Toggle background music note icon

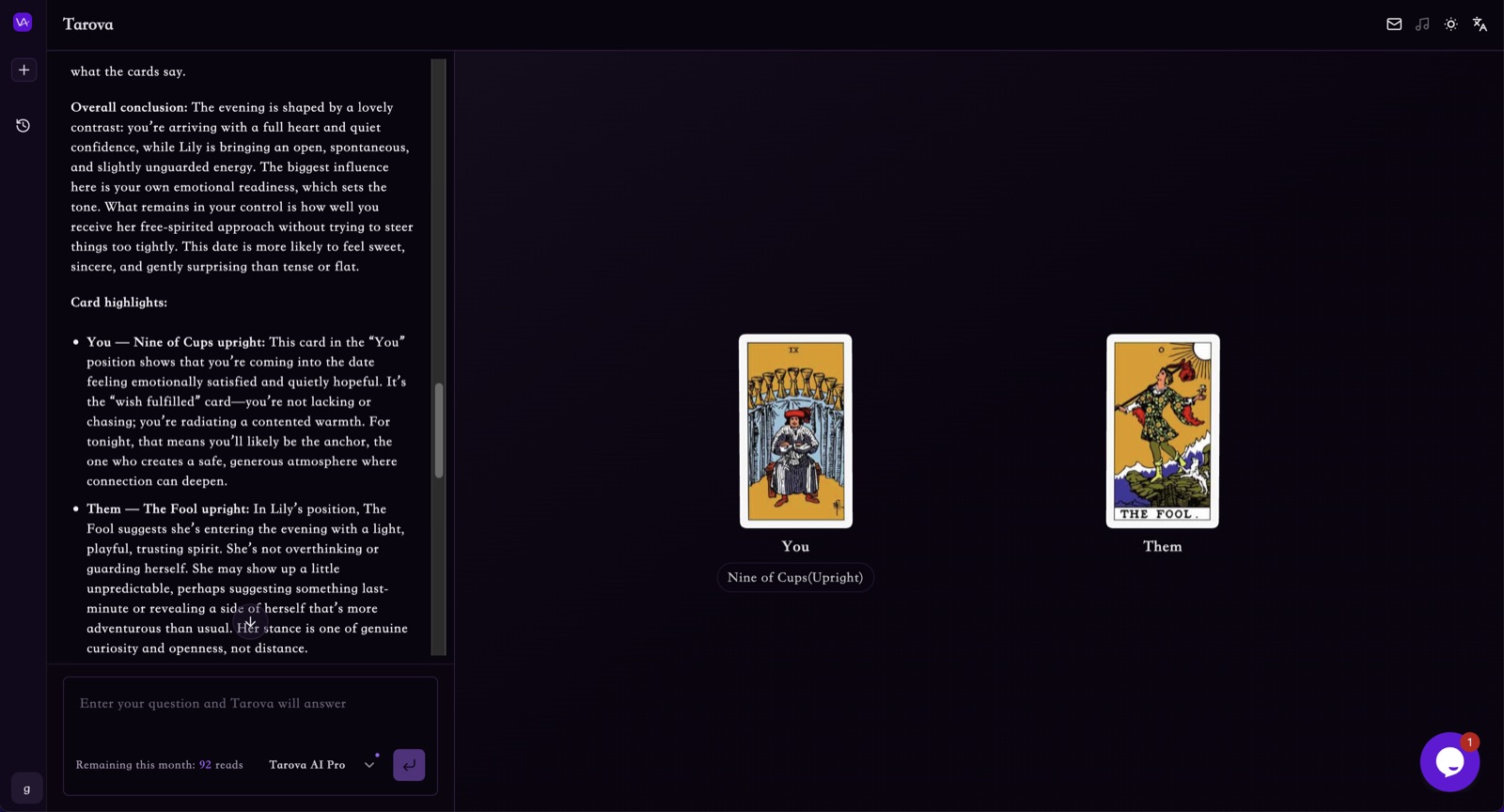pyautogui.click(x=1422, y=24)
